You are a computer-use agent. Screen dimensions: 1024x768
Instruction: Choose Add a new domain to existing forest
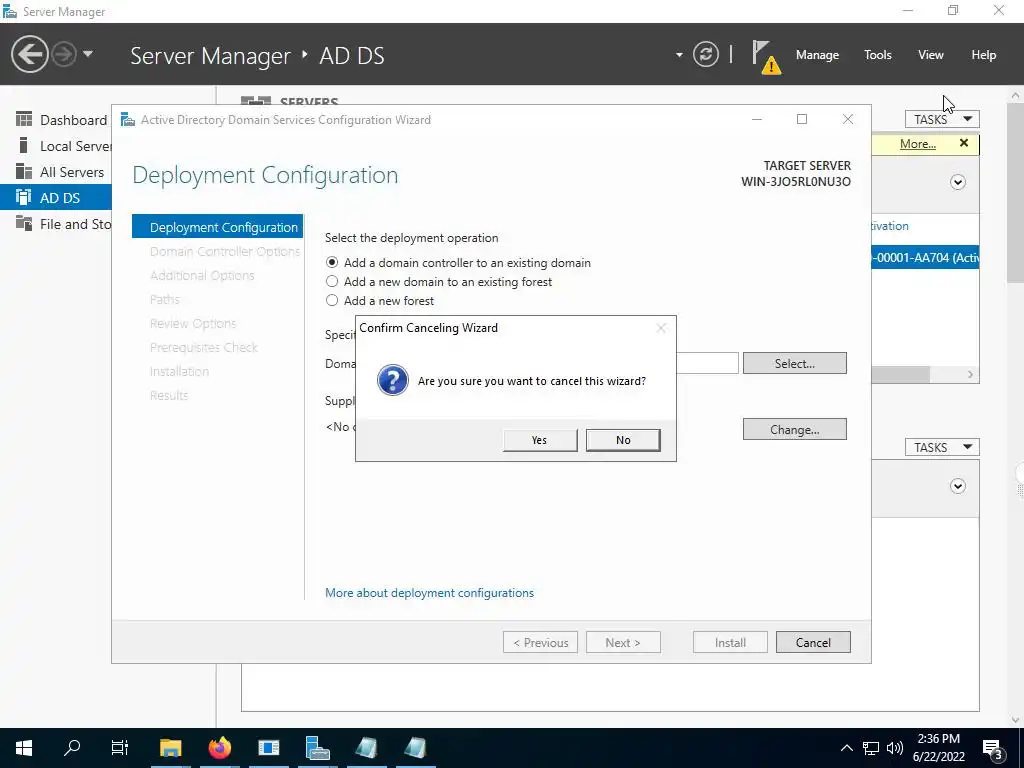click(x=332, y=281)
